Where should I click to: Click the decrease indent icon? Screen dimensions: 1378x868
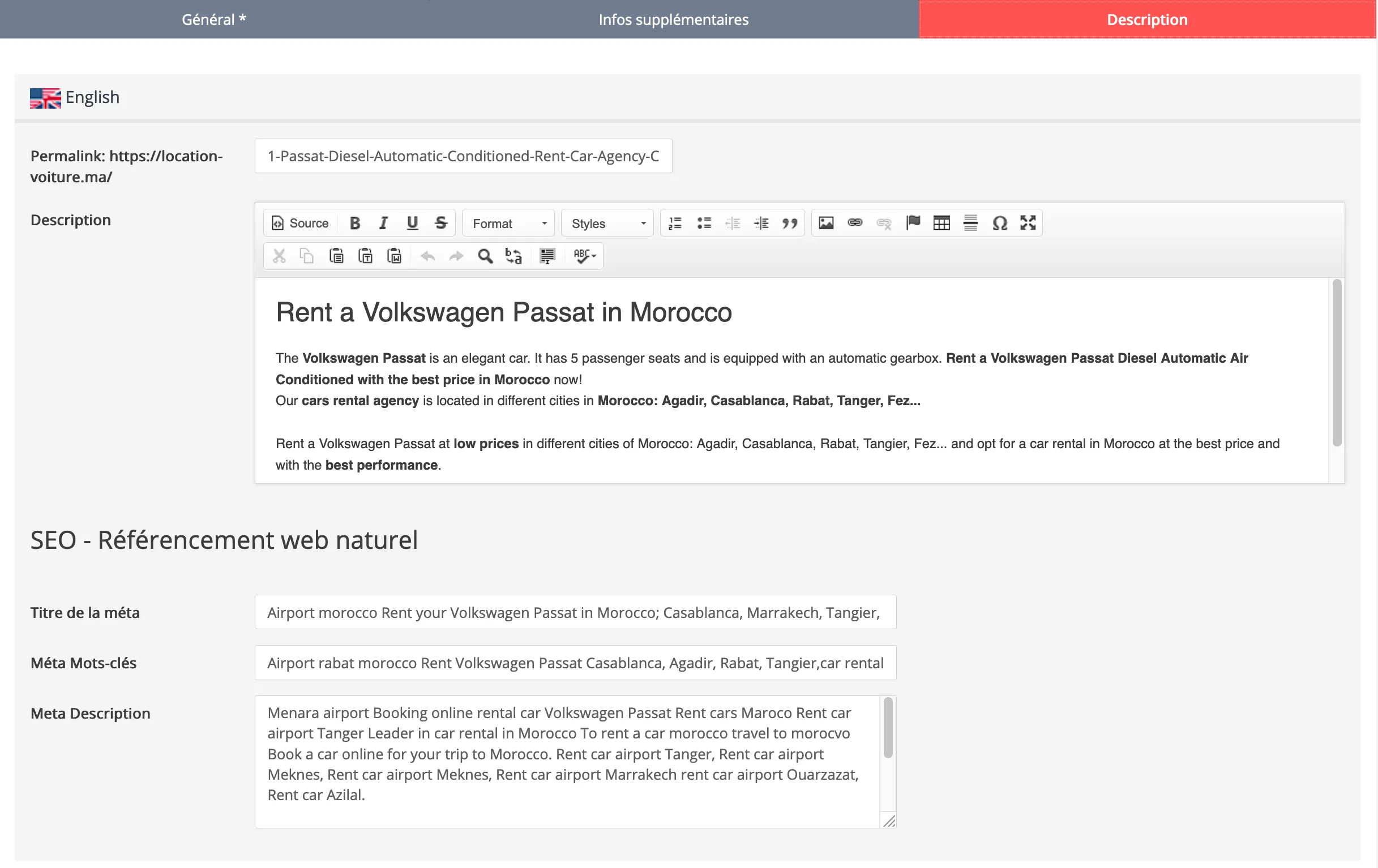coord(733,223)
